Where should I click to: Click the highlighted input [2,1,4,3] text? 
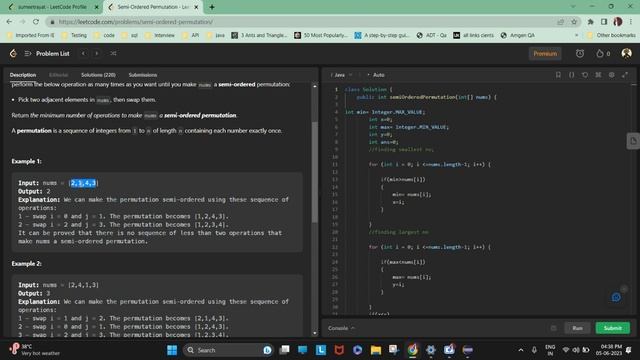pyautogui.click(x=83, y=183)
